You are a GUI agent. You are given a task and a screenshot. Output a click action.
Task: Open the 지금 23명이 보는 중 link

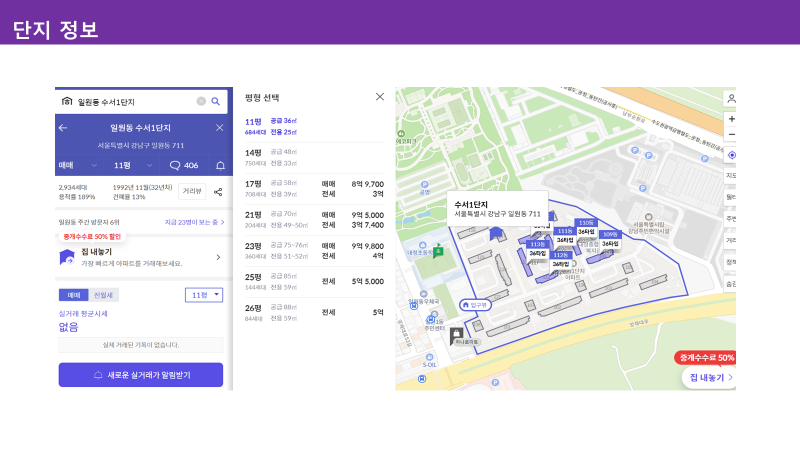pos(194,222)
